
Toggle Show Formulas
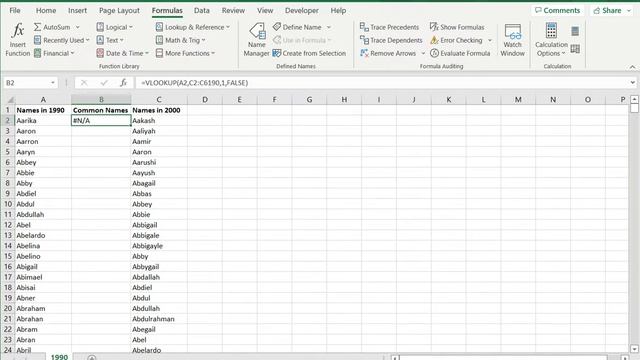[x=457, y=27]
